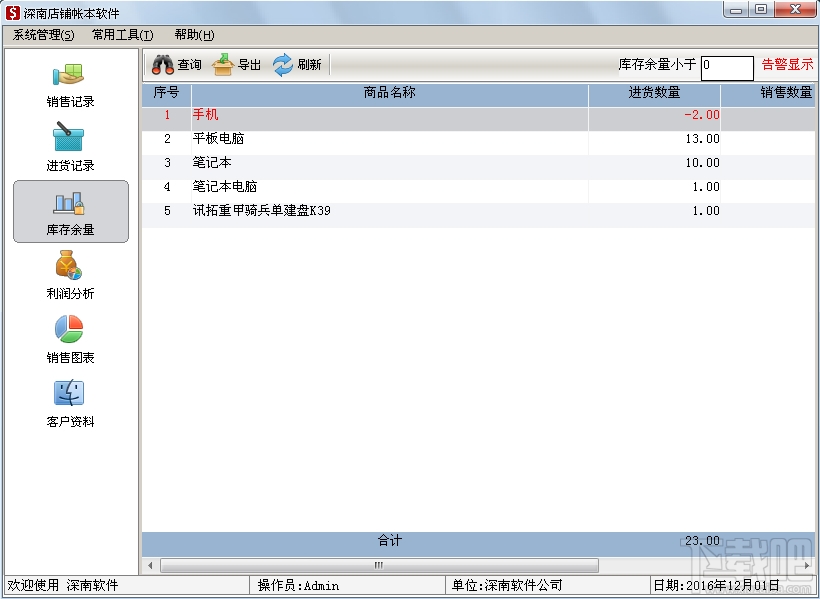Close the 深南店铺帐本软件 window

(x=795, y=10)
